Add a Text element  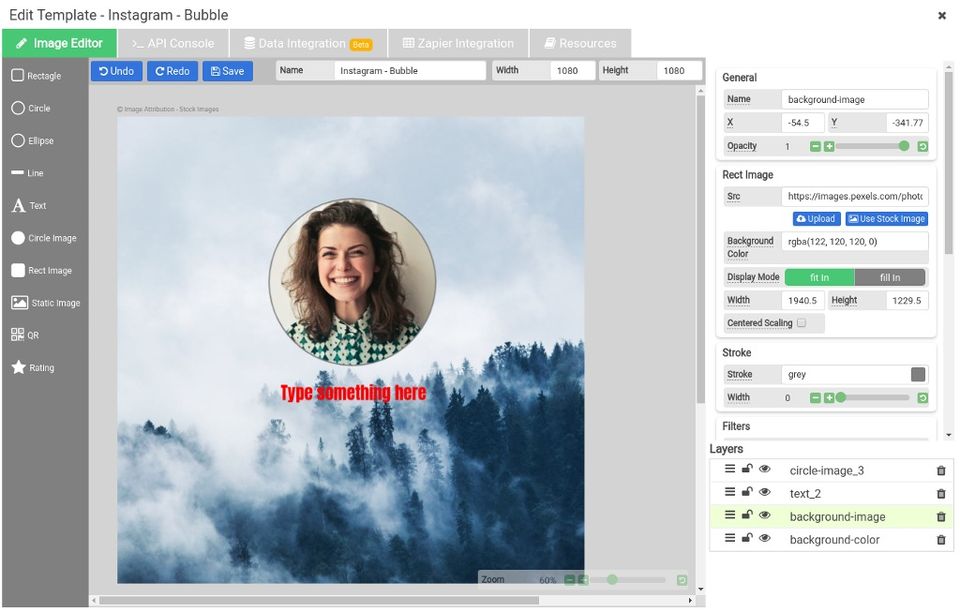pos(29,205)
